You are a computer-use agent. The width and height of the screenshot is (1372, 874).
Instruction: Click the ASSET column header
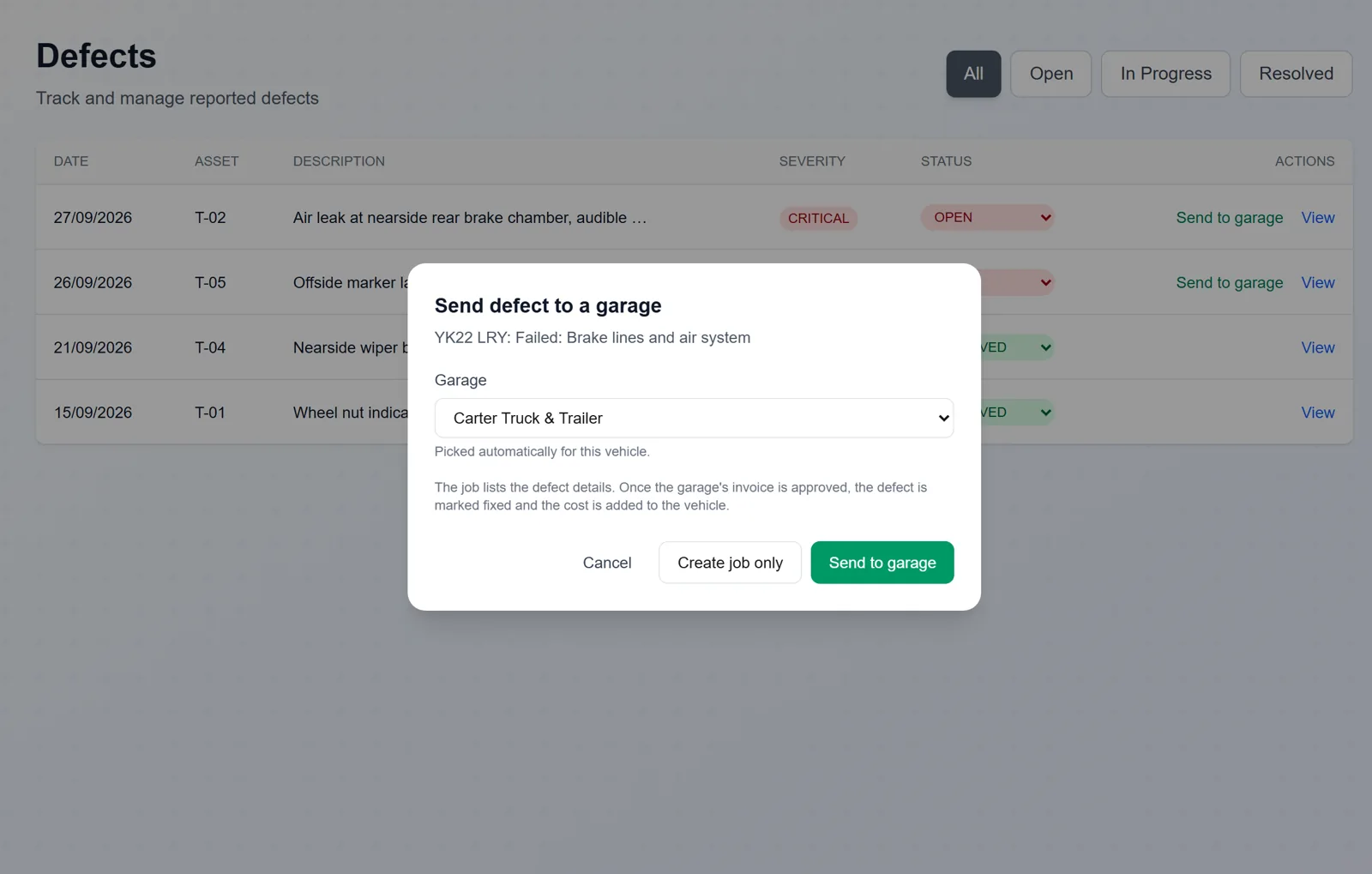coord(216,161)
